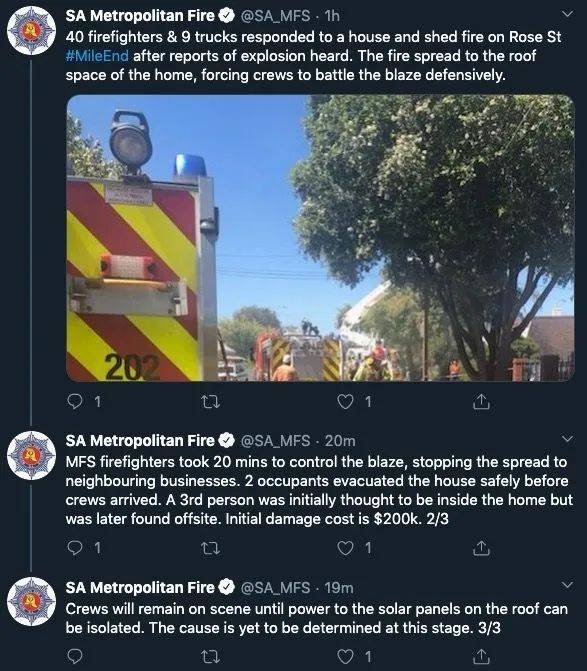The width and height of the screenshot is (587, 671).
Task: Open SA Metropolitan Fire profile from first tweet name
Action: click(x=140, y=16)
